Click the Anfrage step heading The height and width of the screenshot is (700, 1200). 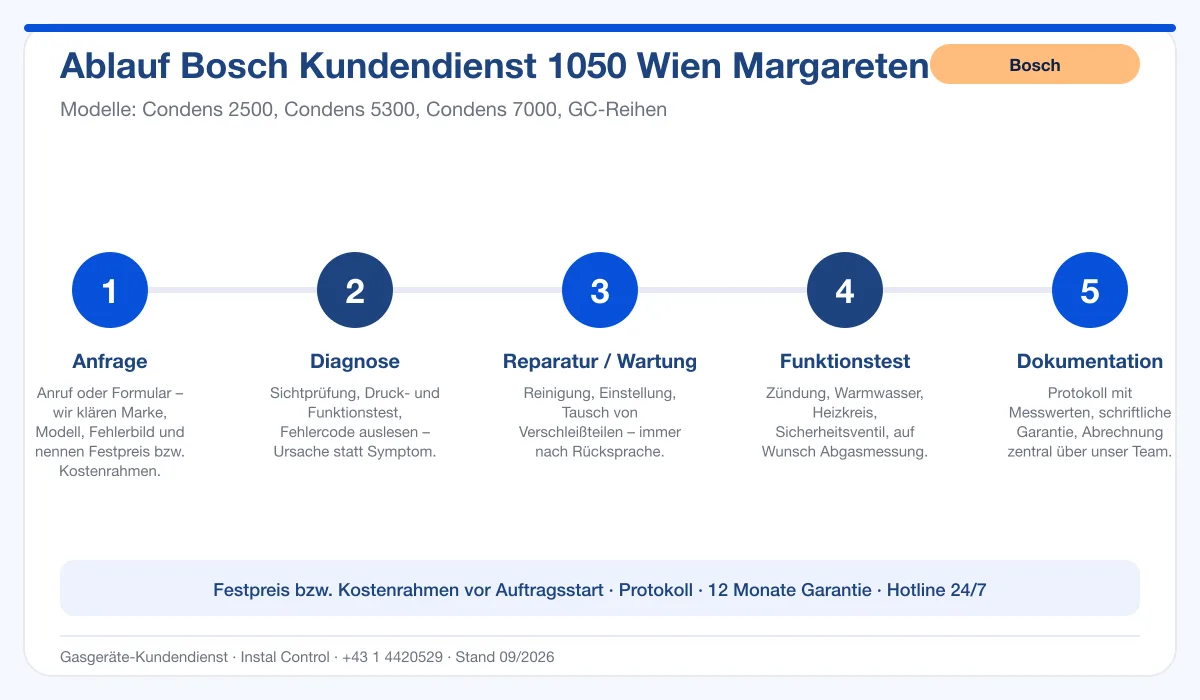click(x=110, y=361)
